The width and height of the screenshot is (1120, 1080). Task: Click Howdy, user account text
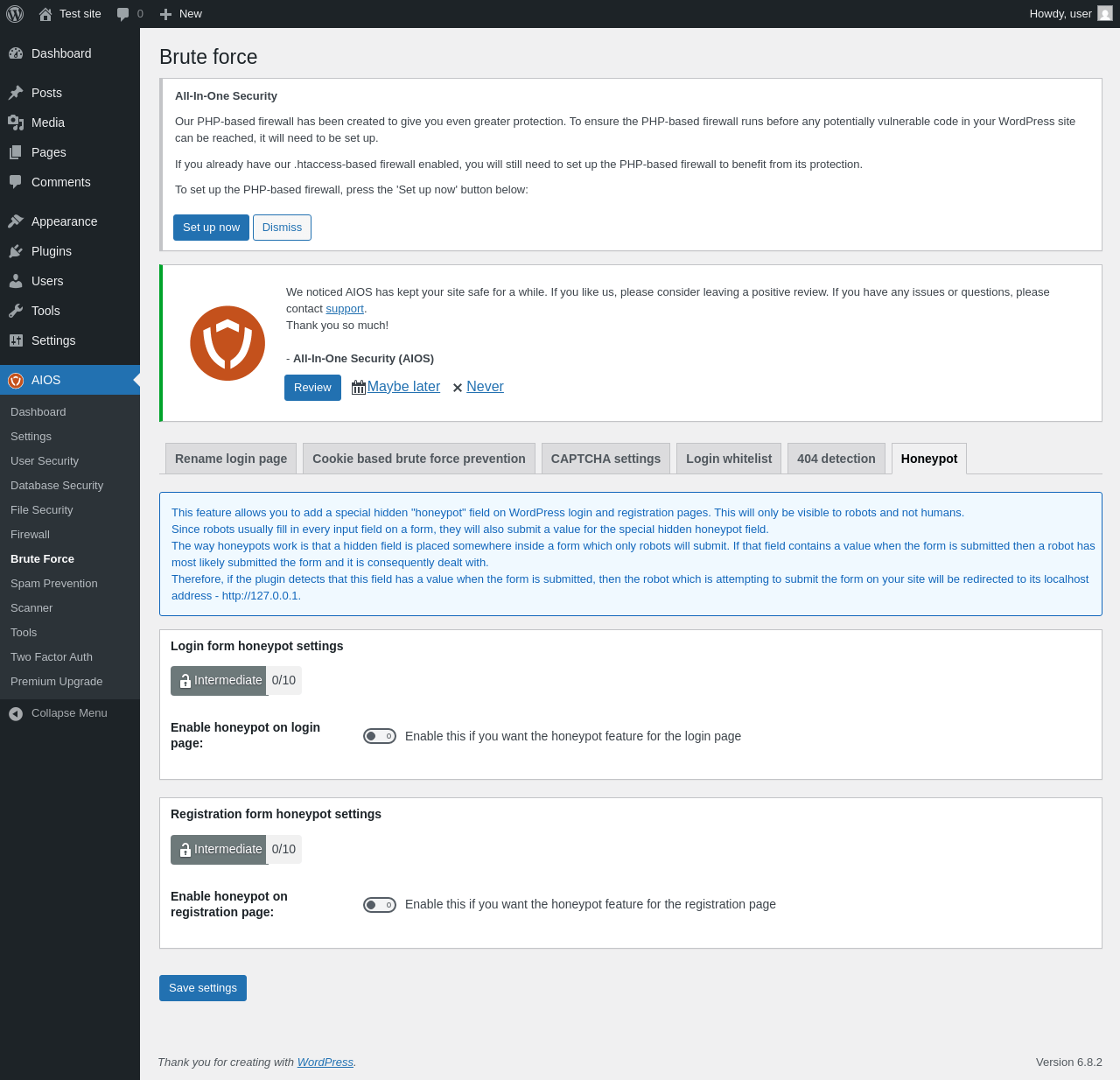[x=1060, y=14]
